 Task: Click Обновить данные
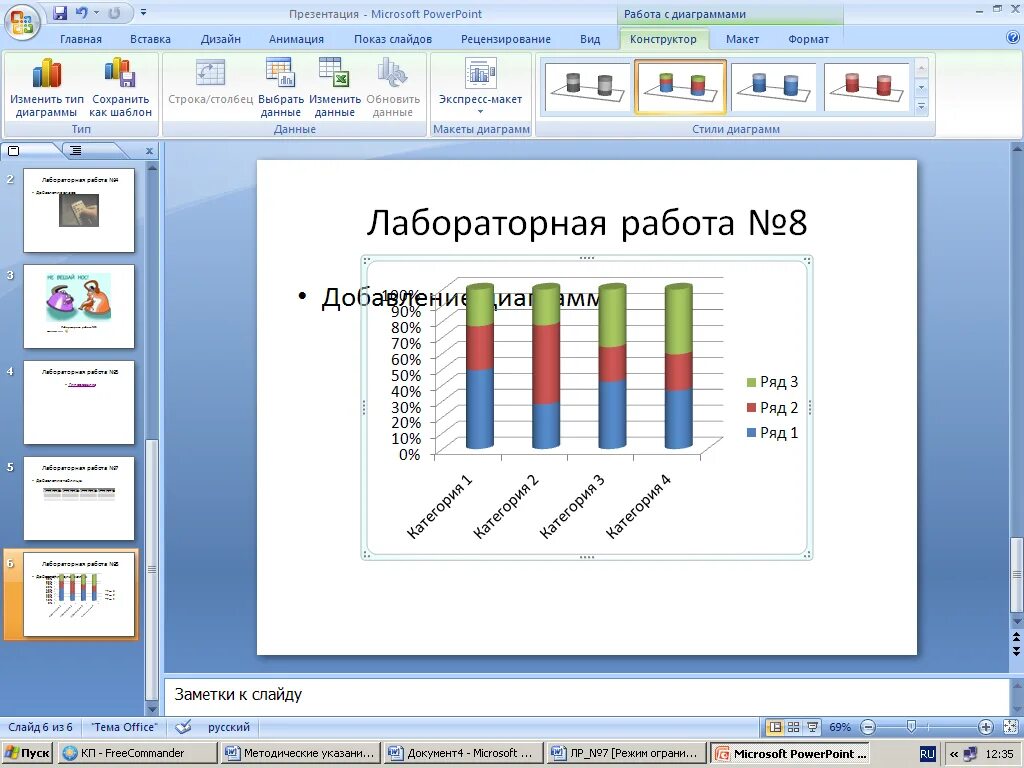(x=392, y=88)
